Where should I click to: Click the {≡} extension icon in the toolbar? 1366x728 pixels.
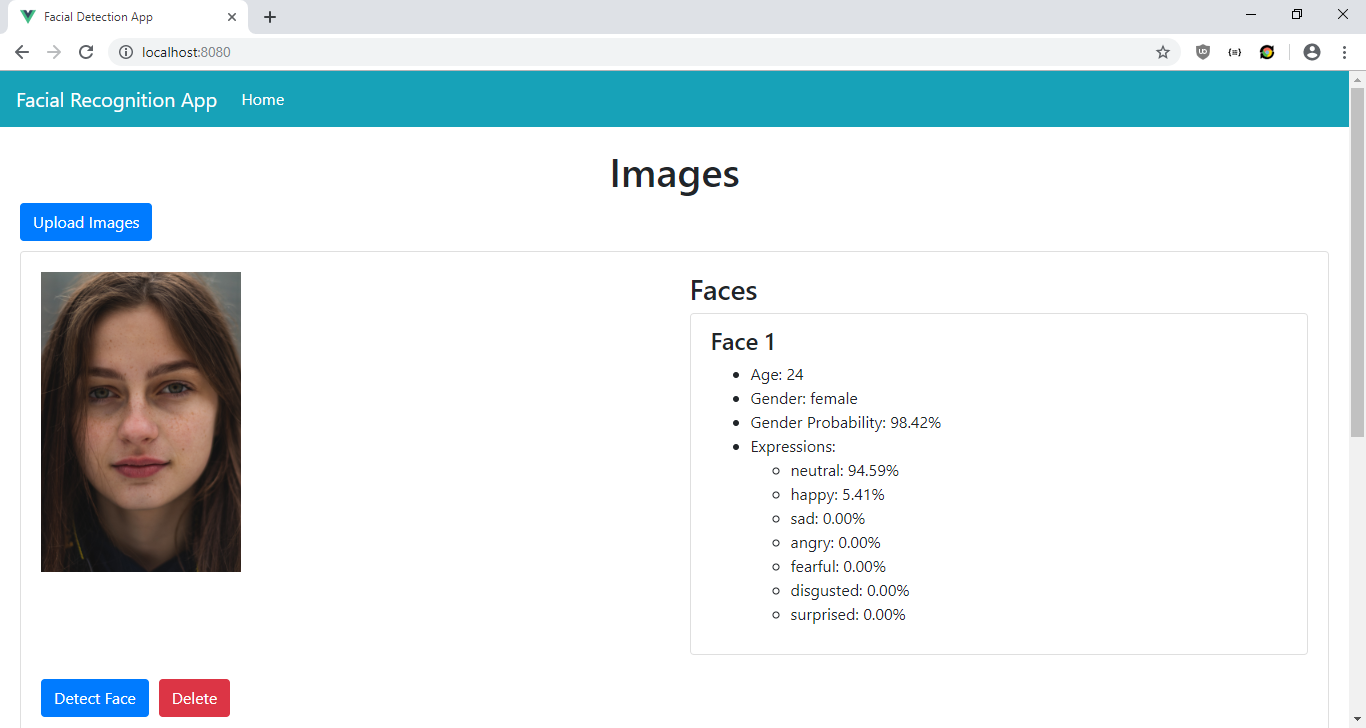(x=1234, y=52)
